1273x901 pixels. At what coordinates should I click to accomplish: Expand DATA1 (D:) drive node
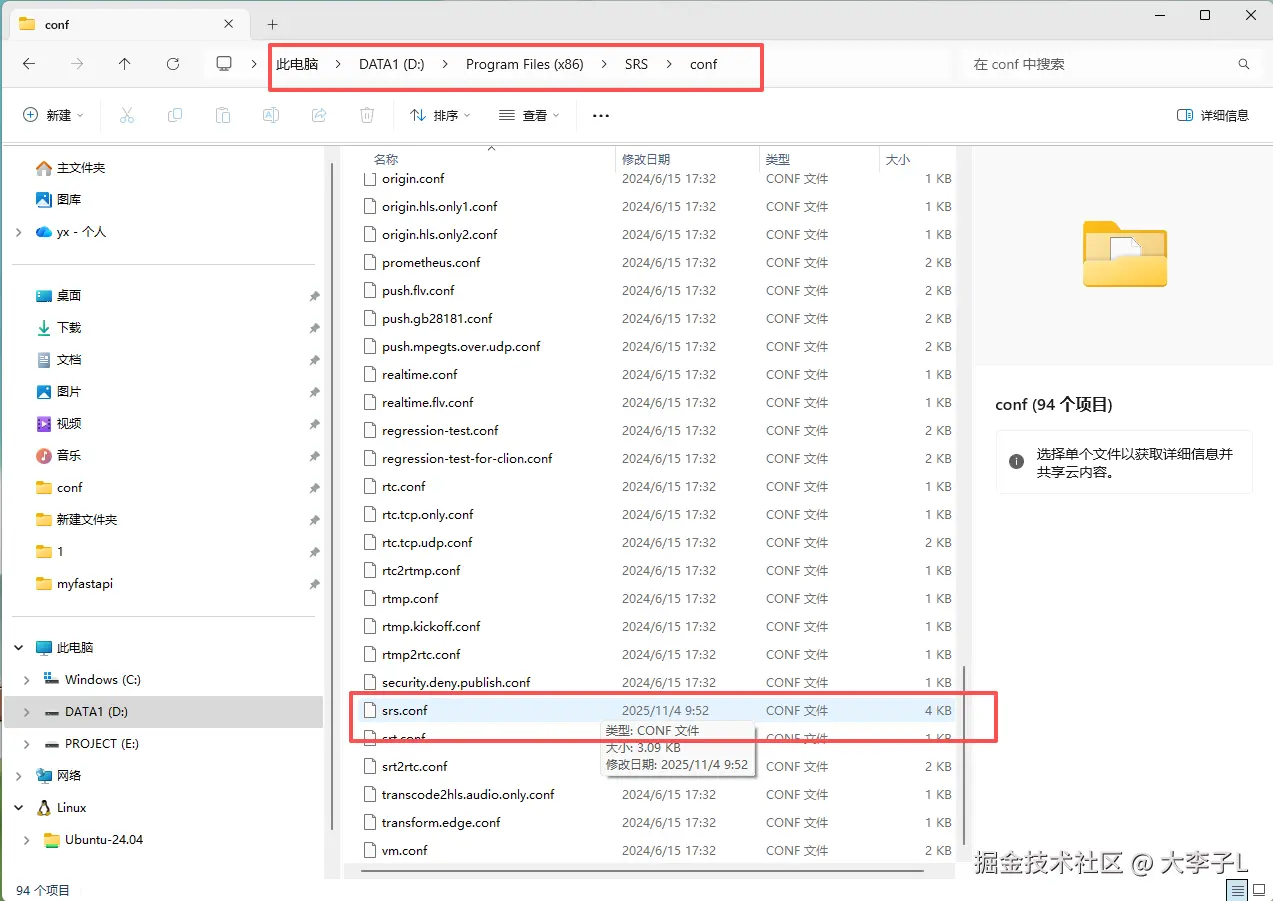click(x=27, y=712)
